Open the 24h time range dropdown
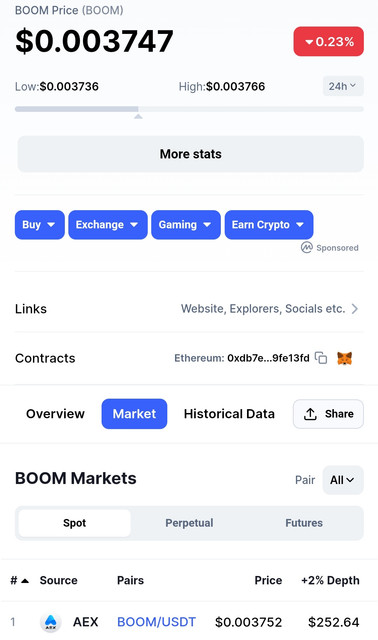The height and width of the screenshot is (640, 378). (x=343, y=86)
